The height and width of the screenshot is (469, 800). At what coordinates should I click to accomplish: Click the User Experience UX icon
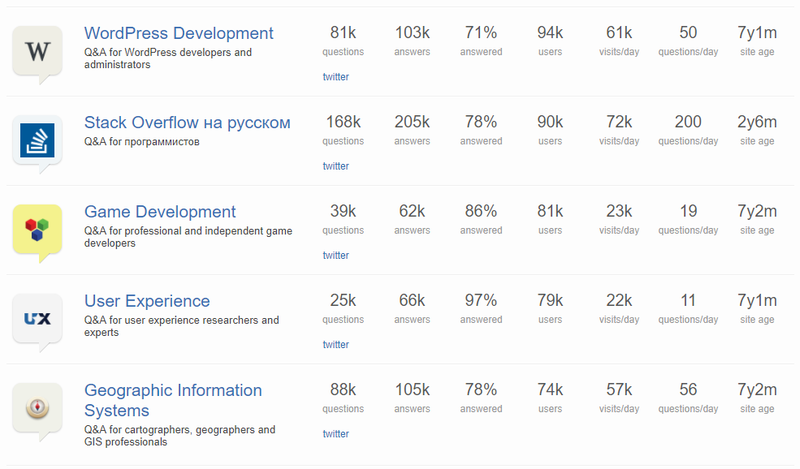(37, 319)
